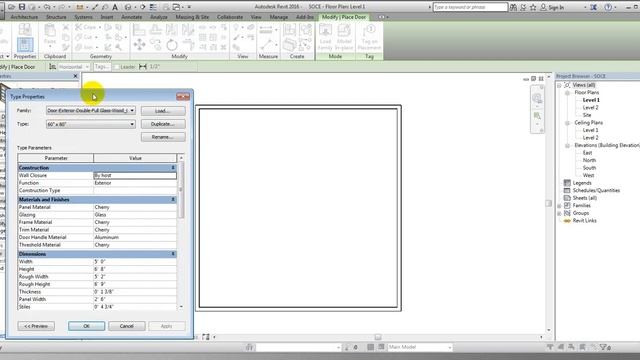Viewport: 640px width, 360px height.
Task: Select Sheets (all) in Project Browser
Action: 584,198
